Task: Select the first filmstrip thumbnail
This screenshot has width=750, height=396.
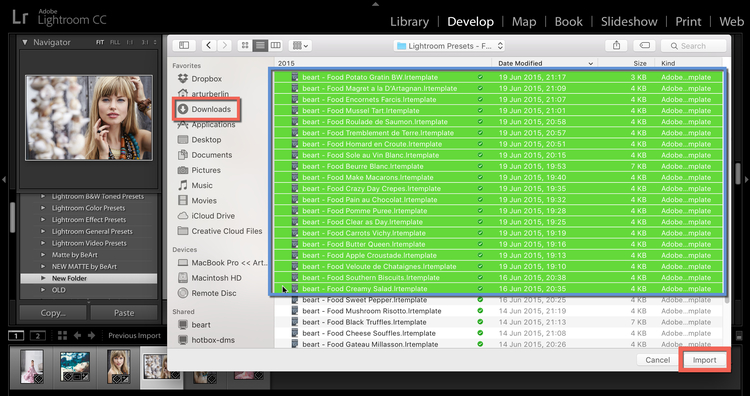Action: (32, 366)
